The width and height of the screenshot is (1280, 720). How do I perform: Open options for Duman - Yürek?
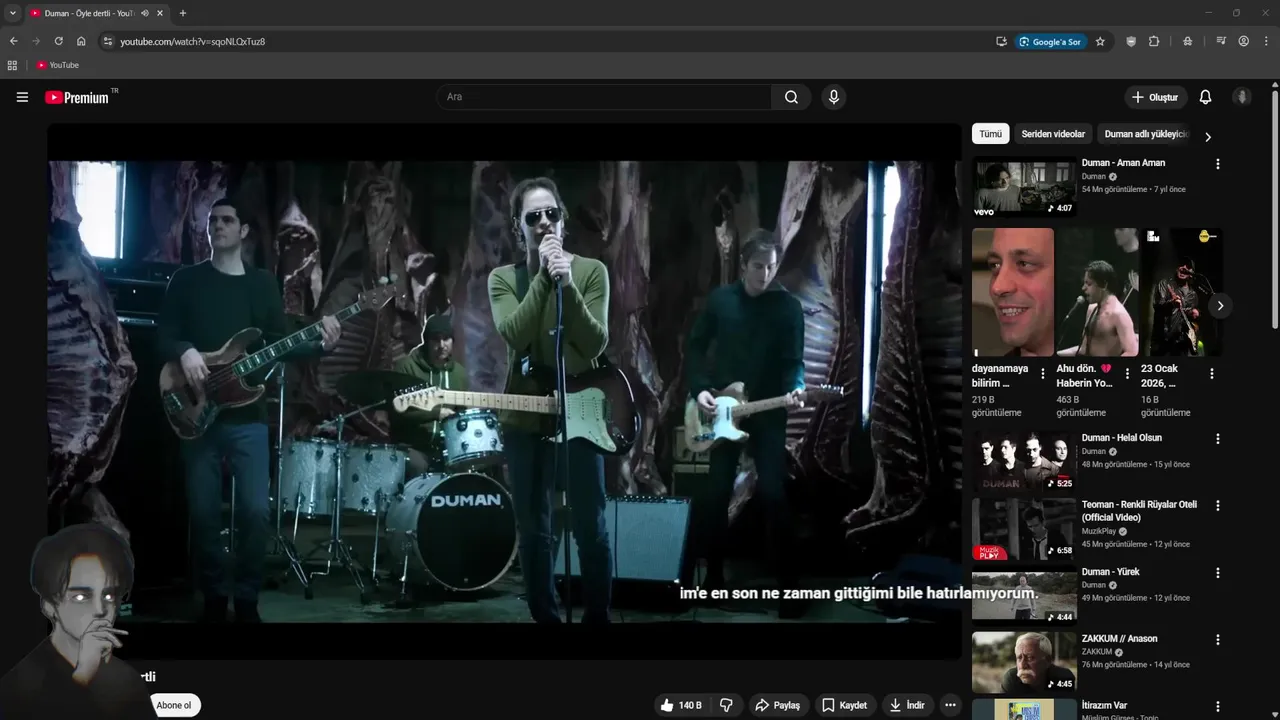click(x=1217, y=573)
